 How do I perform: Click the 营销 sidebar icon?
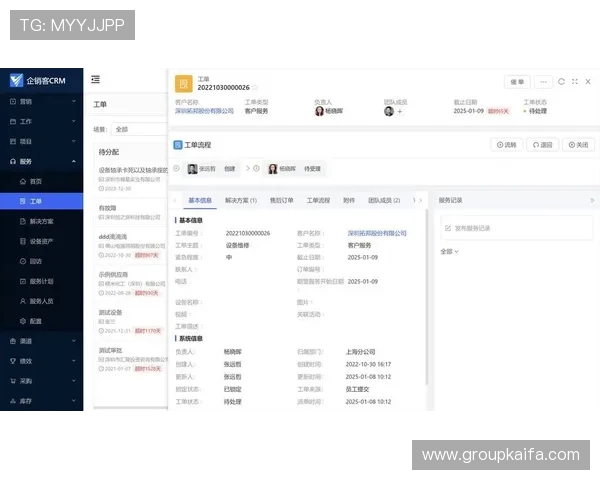click(x=13, y=101)
